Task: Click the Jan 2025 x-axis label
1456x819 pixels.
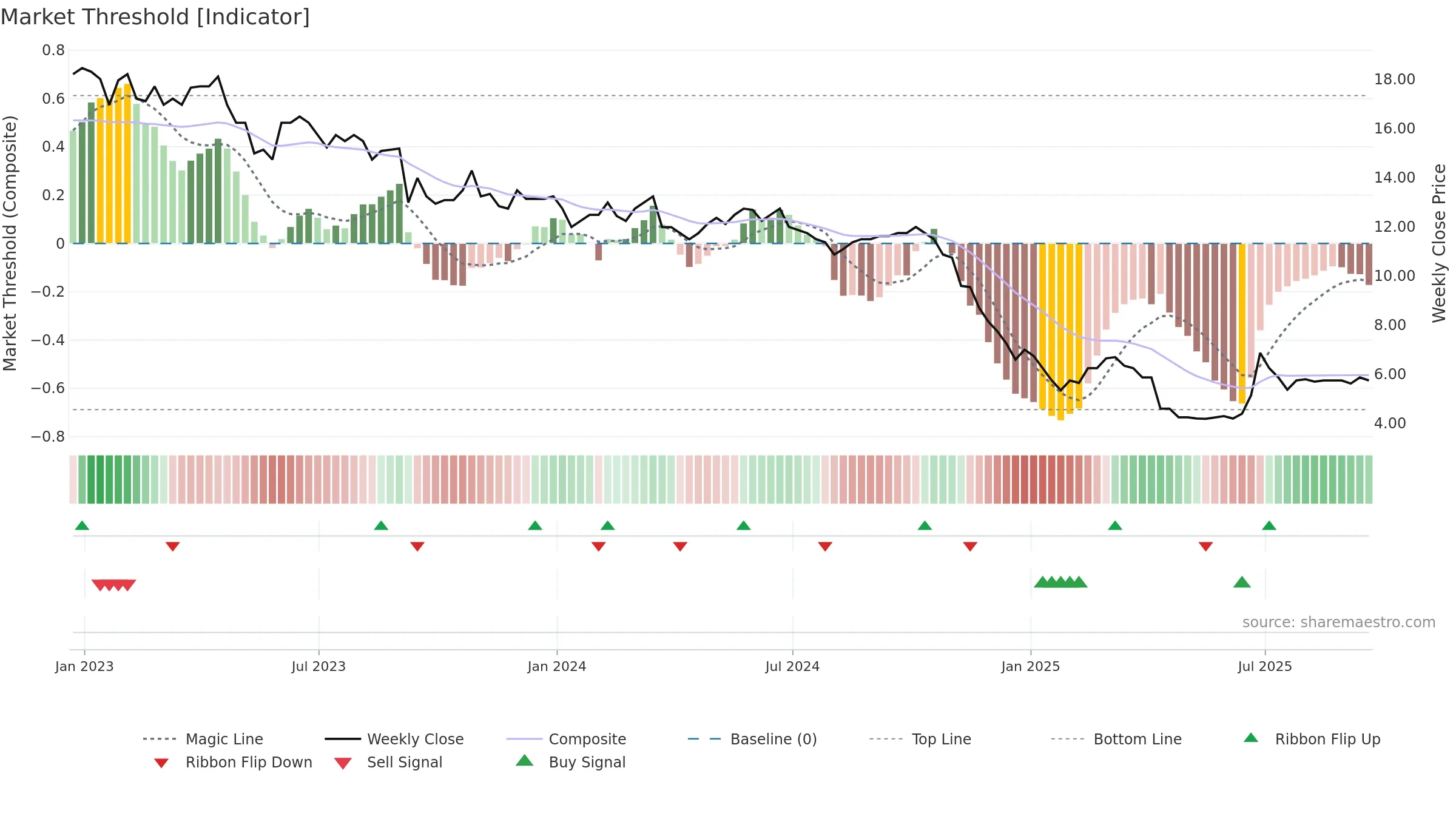Action: point(1031,666)
